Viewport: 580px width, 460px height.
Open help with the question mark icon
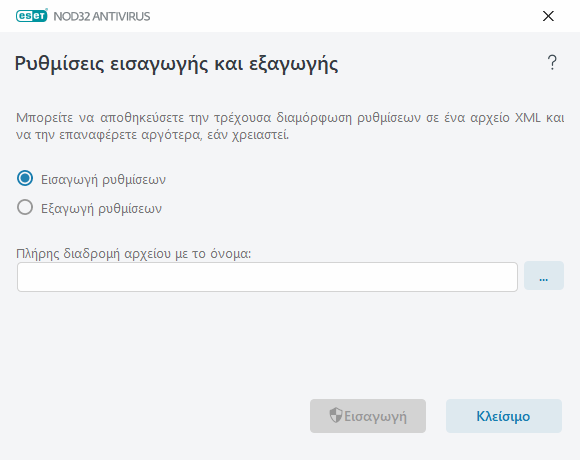click(x=552, y=62)
